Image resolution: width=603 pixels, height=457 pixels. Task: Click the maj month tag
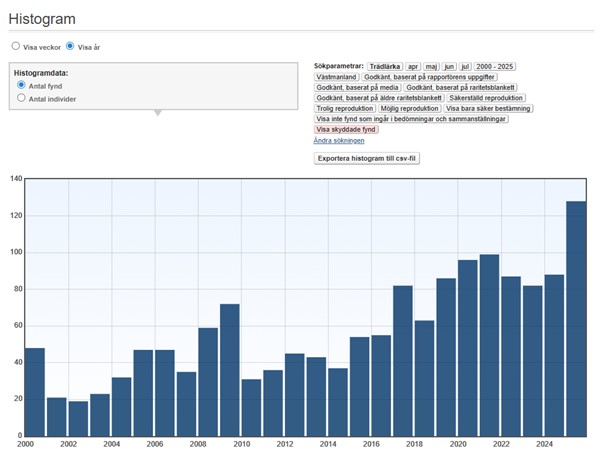point(431,67)
